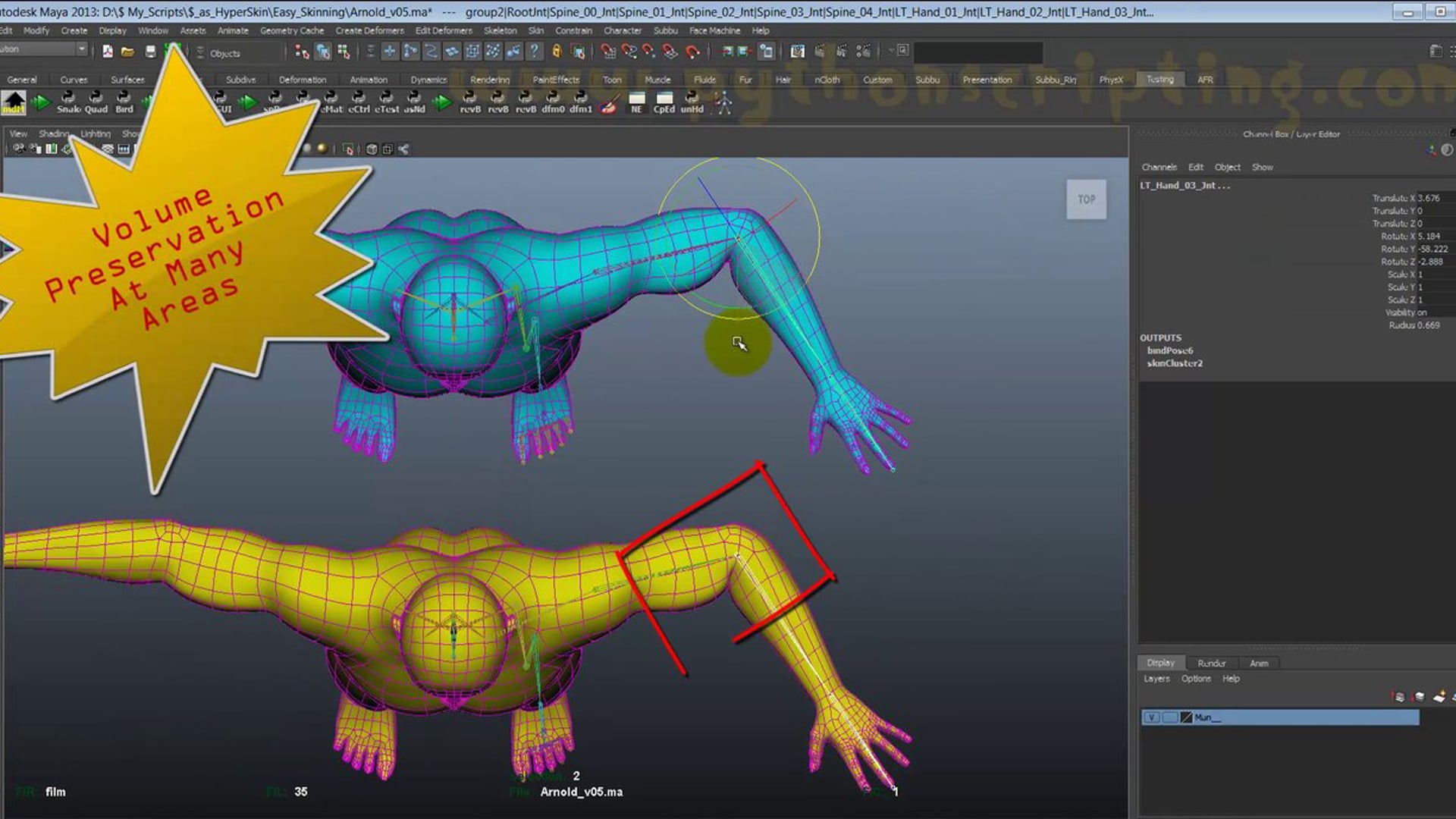Switch to the Subbu_Rig shelf tab
Viewport: 1456px width, 819px height.
coord(1056,80)
